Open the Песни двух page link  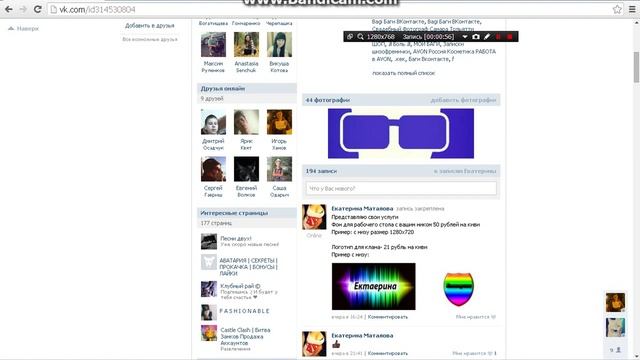click(236, 238)
